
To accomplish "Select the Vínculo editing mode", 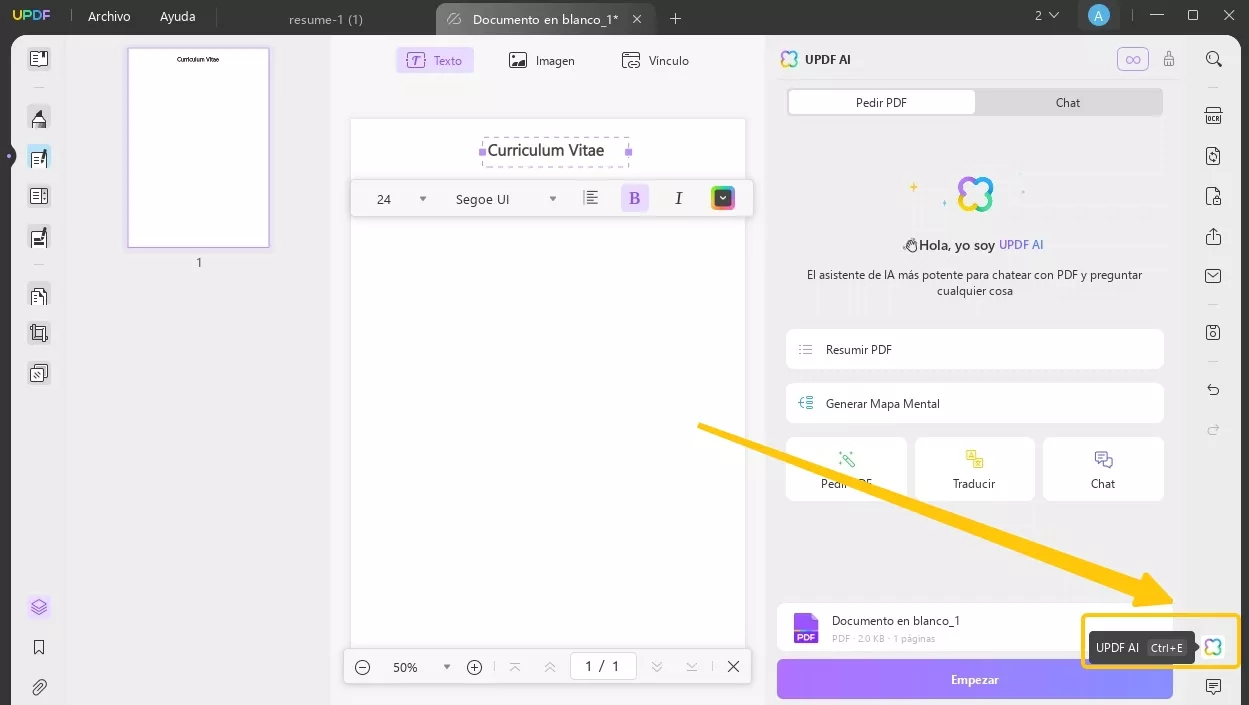I will tap(655, 60).
